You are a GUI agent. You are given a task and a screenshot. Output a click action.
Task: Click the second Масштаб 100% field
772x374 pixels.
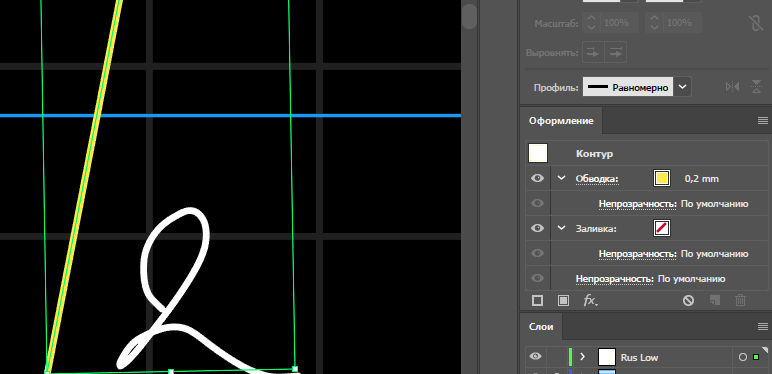click(682, 23)
